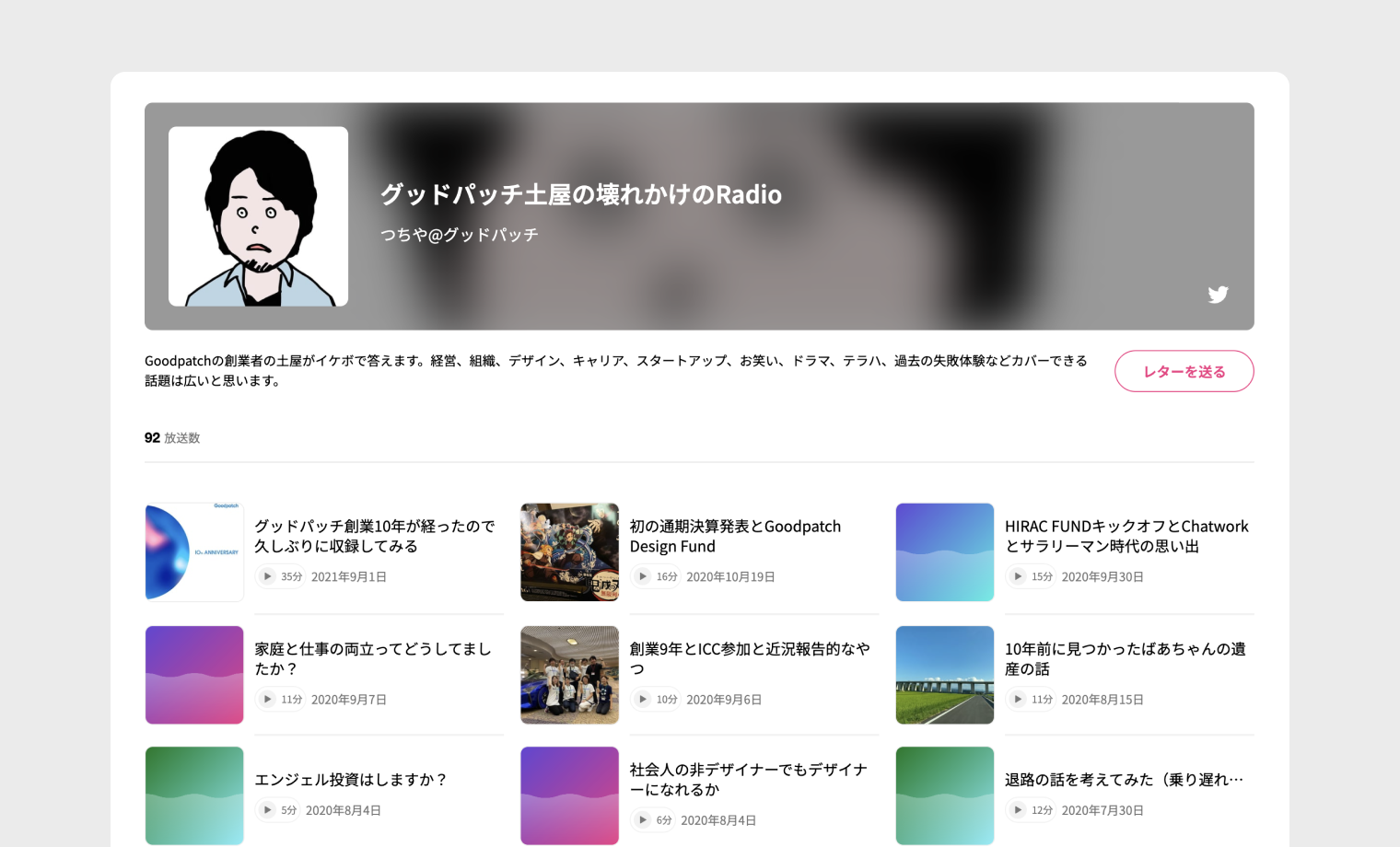
Task: Click the date 2020年8月15日
Action: 1102,700
